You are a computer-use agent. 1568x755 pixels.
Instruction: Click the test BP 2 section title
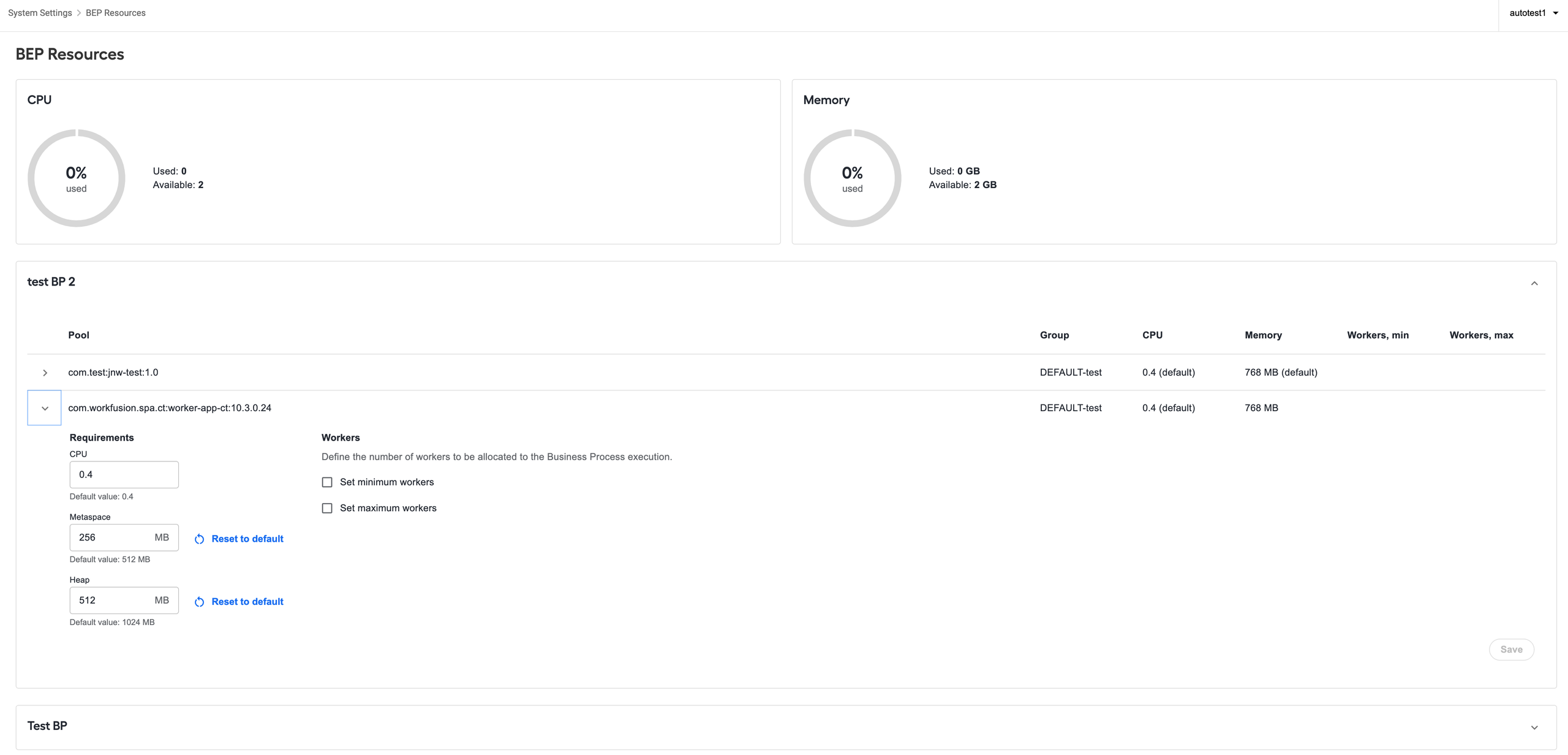[x=51, y=282]
